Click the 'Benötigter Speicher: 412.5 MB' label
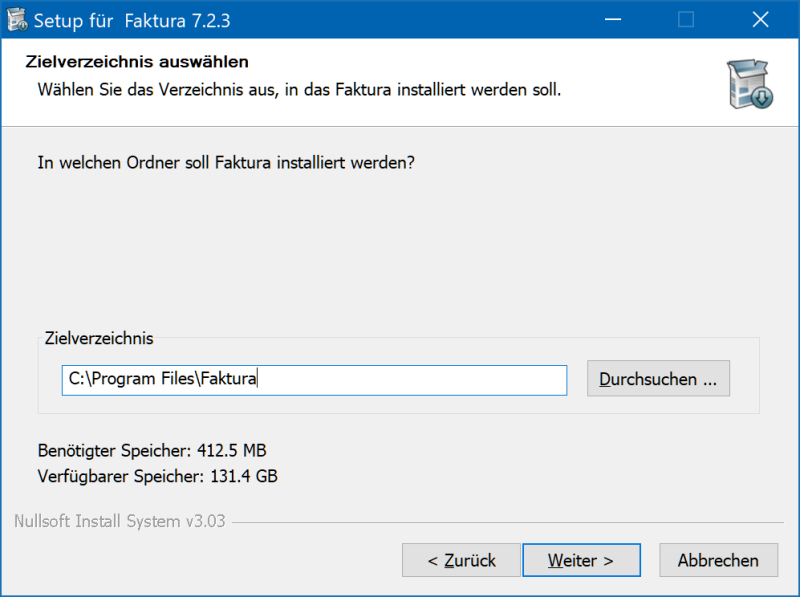 pyautogui.click(x=152, y=450)
